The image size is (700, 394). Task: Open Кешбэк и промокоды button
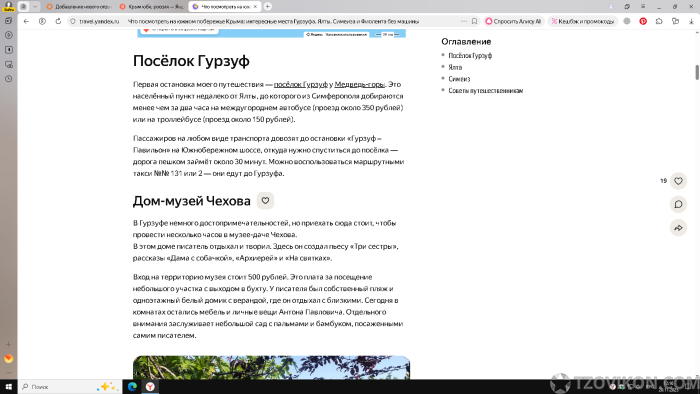(583, 21)
